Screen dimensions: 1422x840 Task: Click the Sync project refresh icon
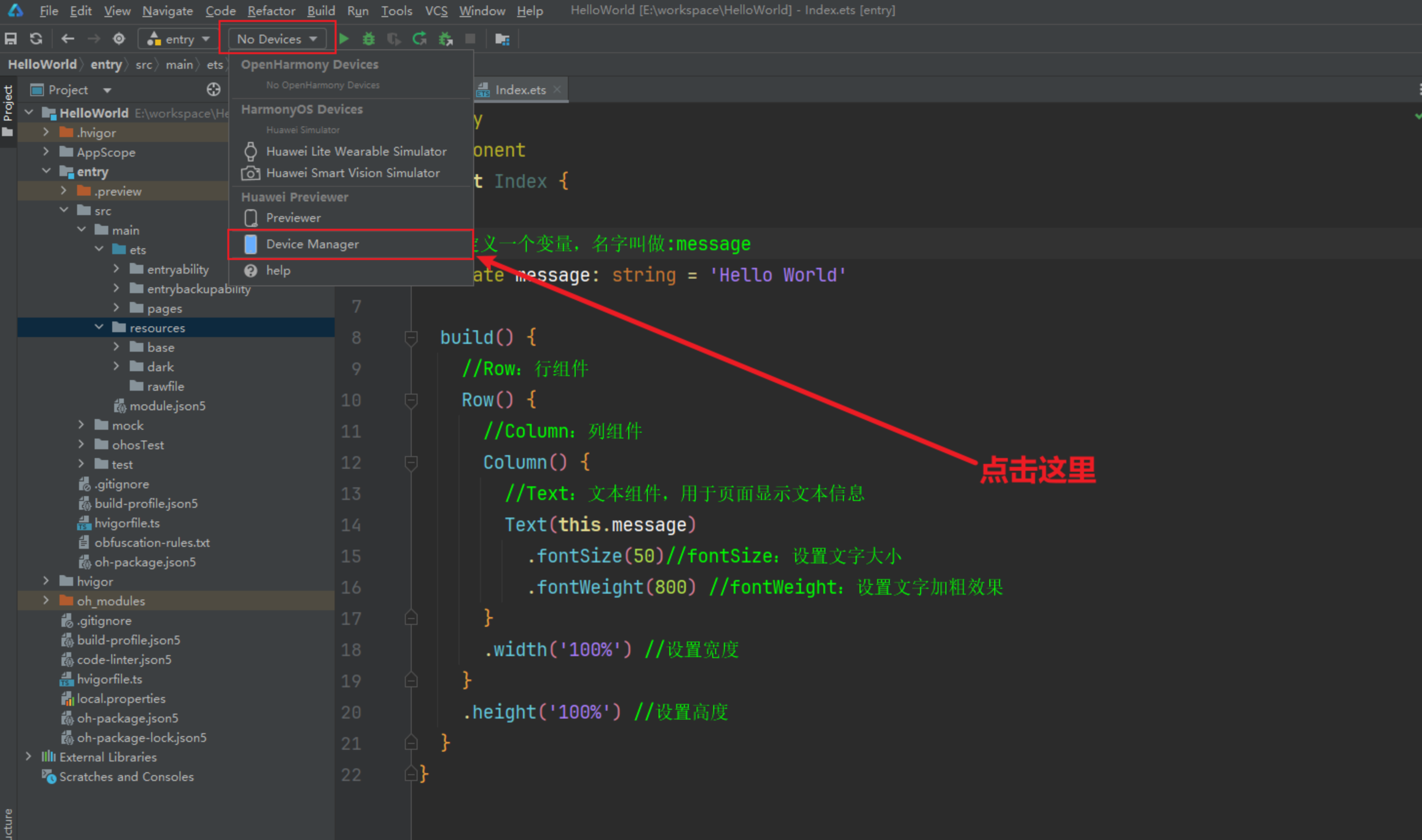point(36,39)
